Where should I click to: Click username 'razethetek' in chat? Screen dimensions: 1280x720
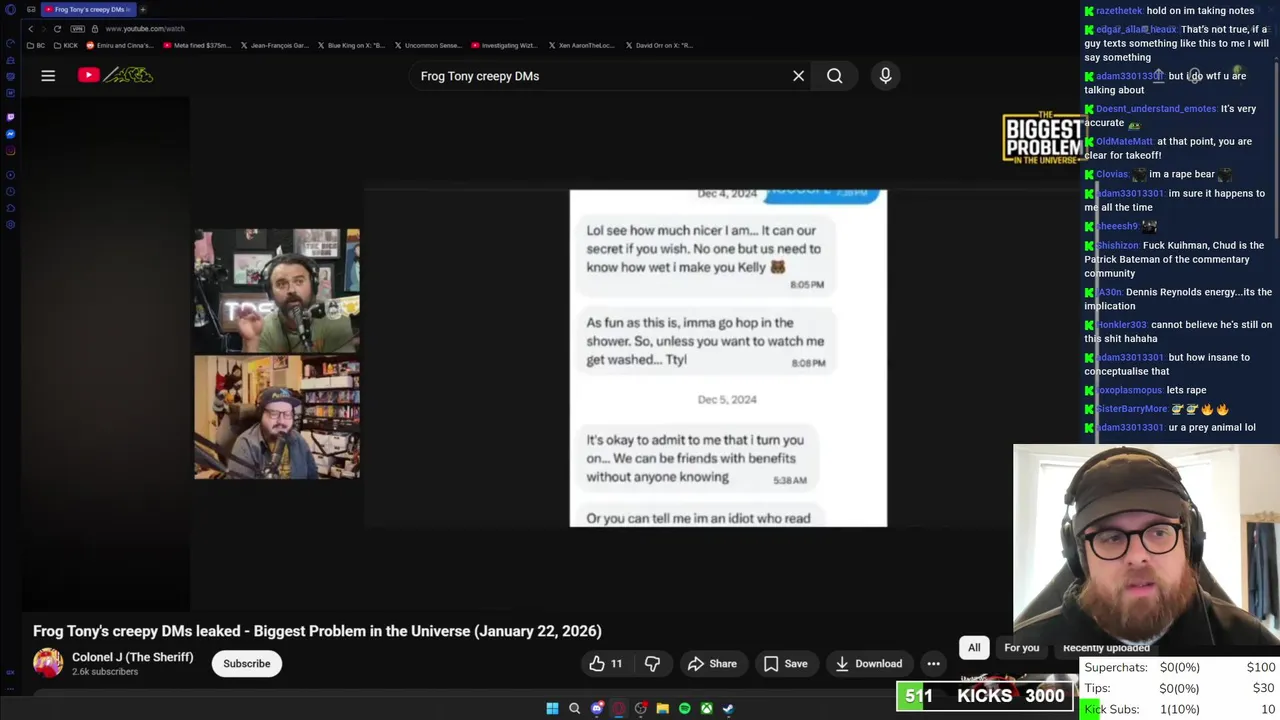[1119, 10]
